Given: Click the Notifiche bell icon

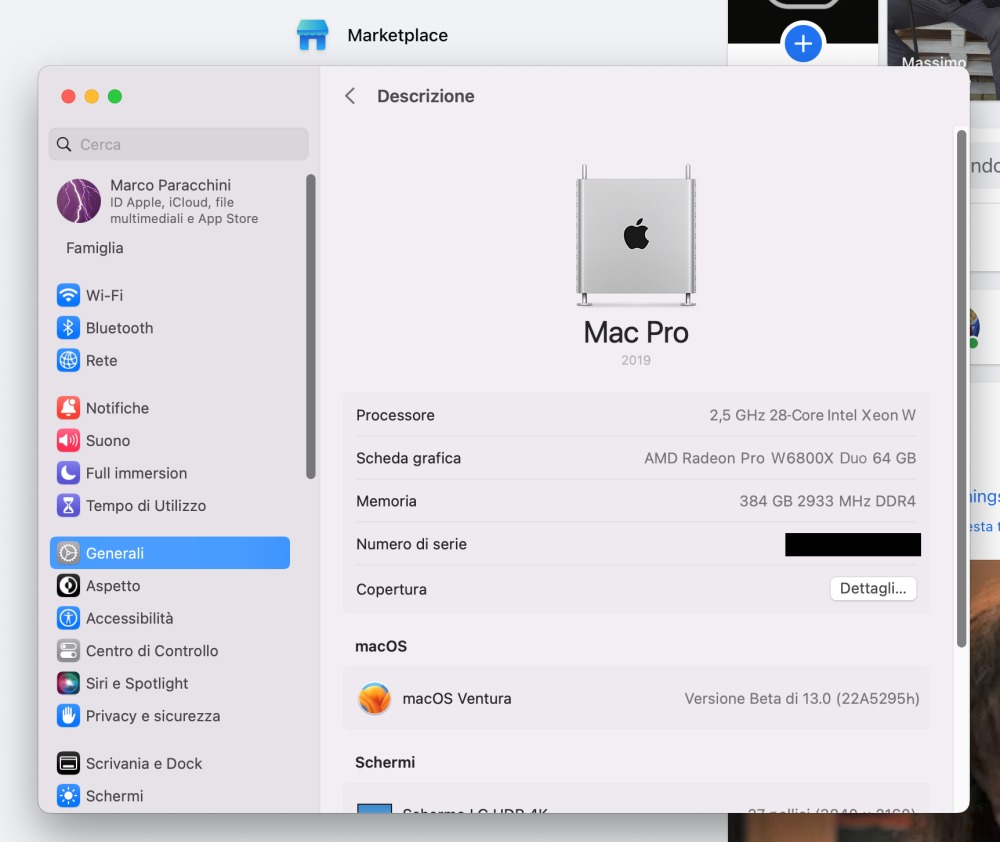Looking at the screenshot, I should click(x=68, y=408).
